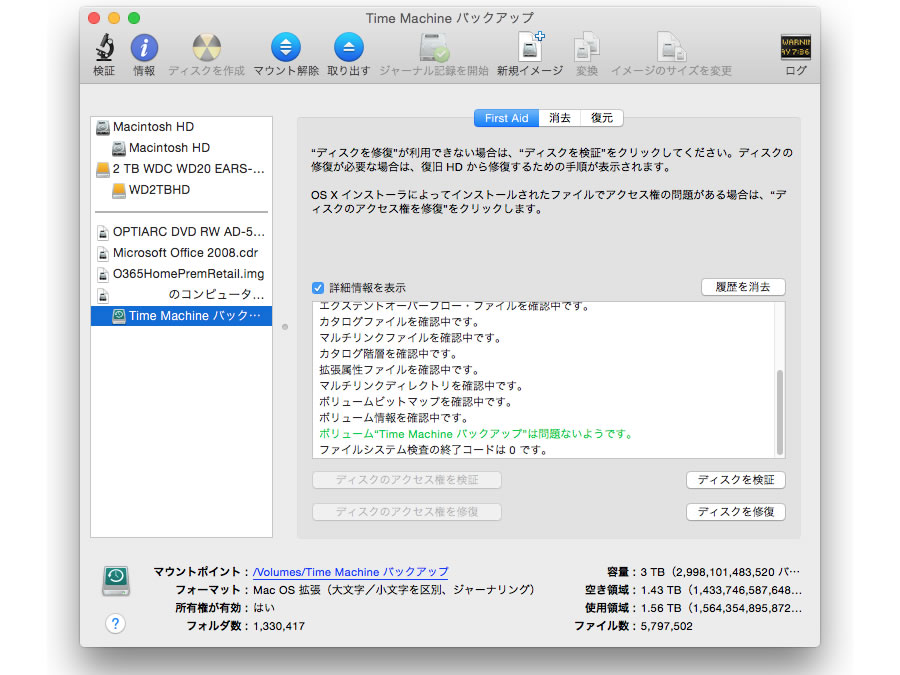Toggle the 詳細情報を表示 checkbox
The image size is (900, 675).
pyautogui.click(x=318, y=288)
